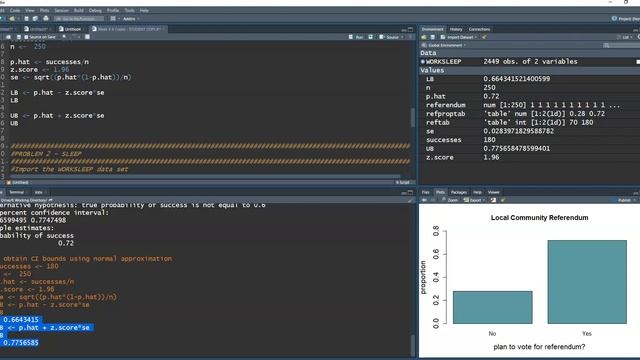Screen dimensions: 640x360
Task: Open the workspace panes layout icon
Action: tap(113, 19)
